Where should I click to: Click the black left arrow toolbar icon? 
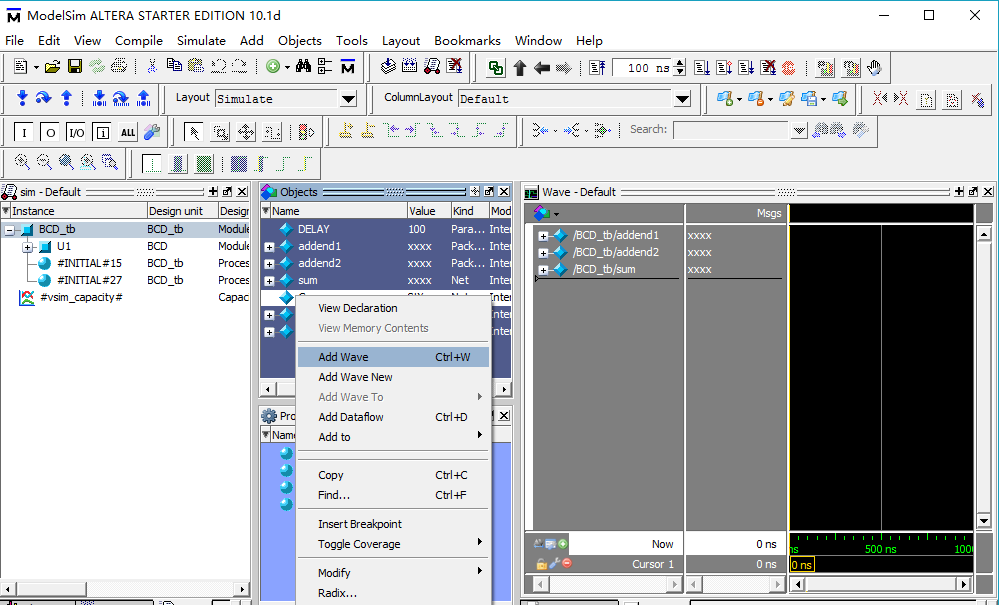click(542, 68)
